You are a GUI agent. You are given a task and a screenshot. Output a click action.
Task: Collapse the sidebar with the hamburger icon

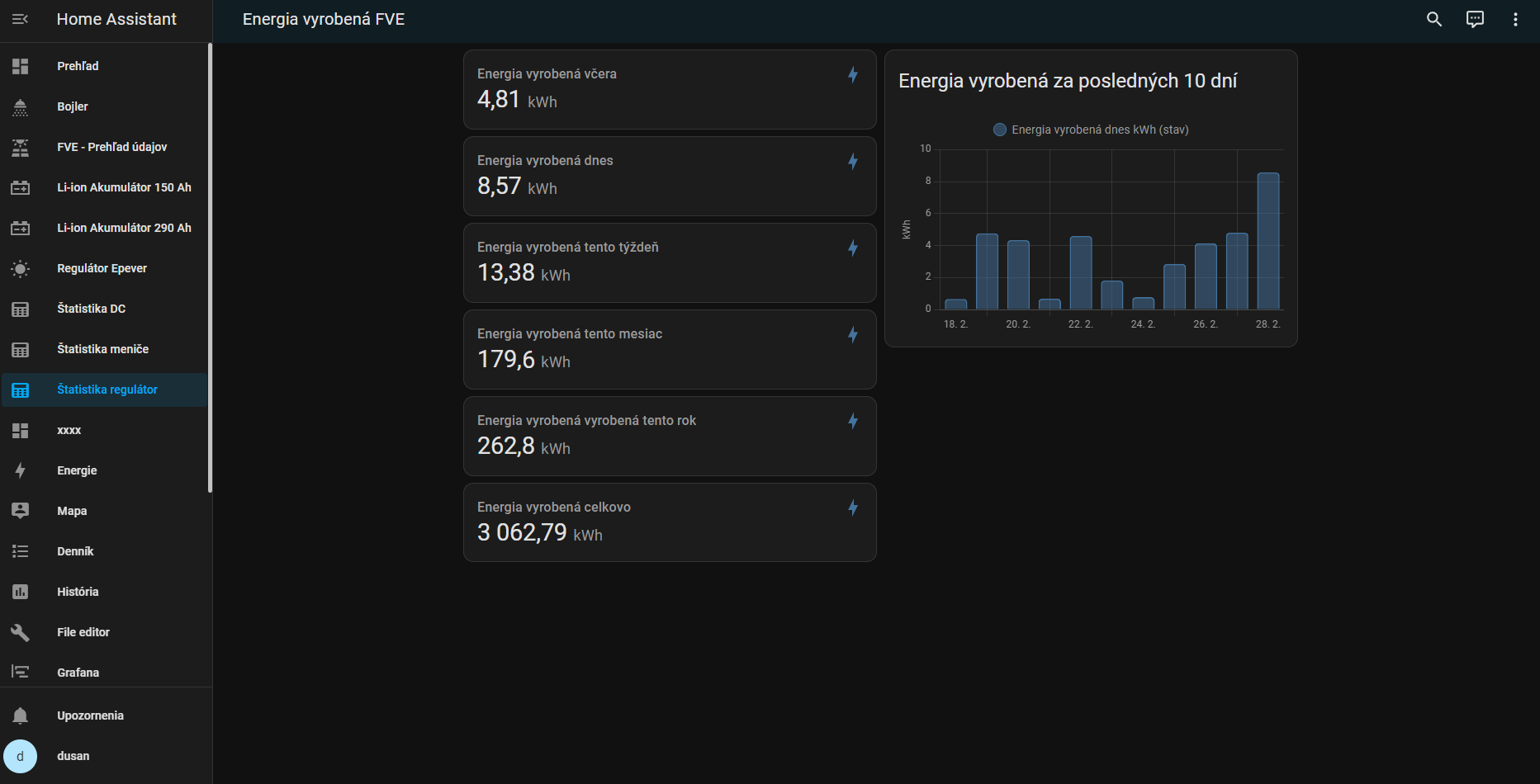tap(21, 19)
